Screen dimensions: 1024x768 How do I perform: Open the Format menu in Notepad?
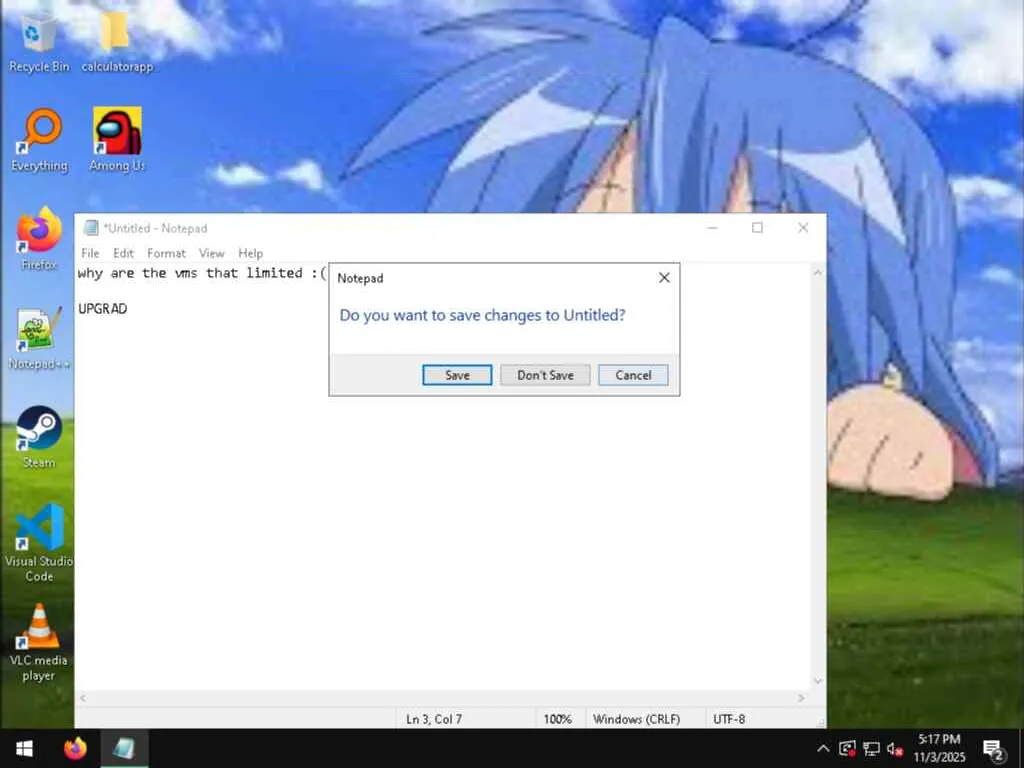(166, 253)
